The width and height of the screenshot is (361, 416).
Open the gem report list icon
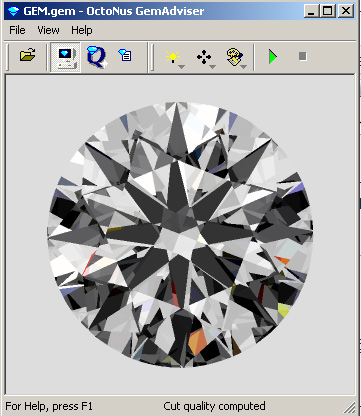[125, 56]
